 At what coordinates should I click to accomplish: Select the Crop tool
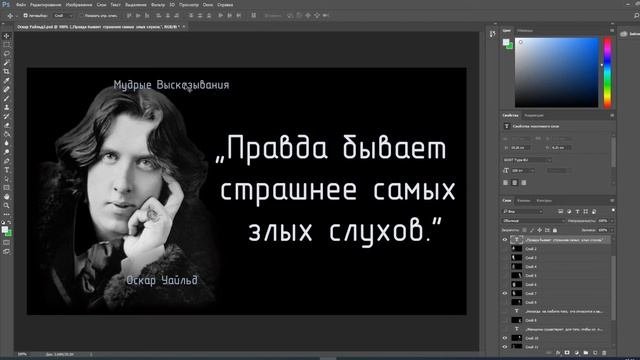click(x=7, y=71)
